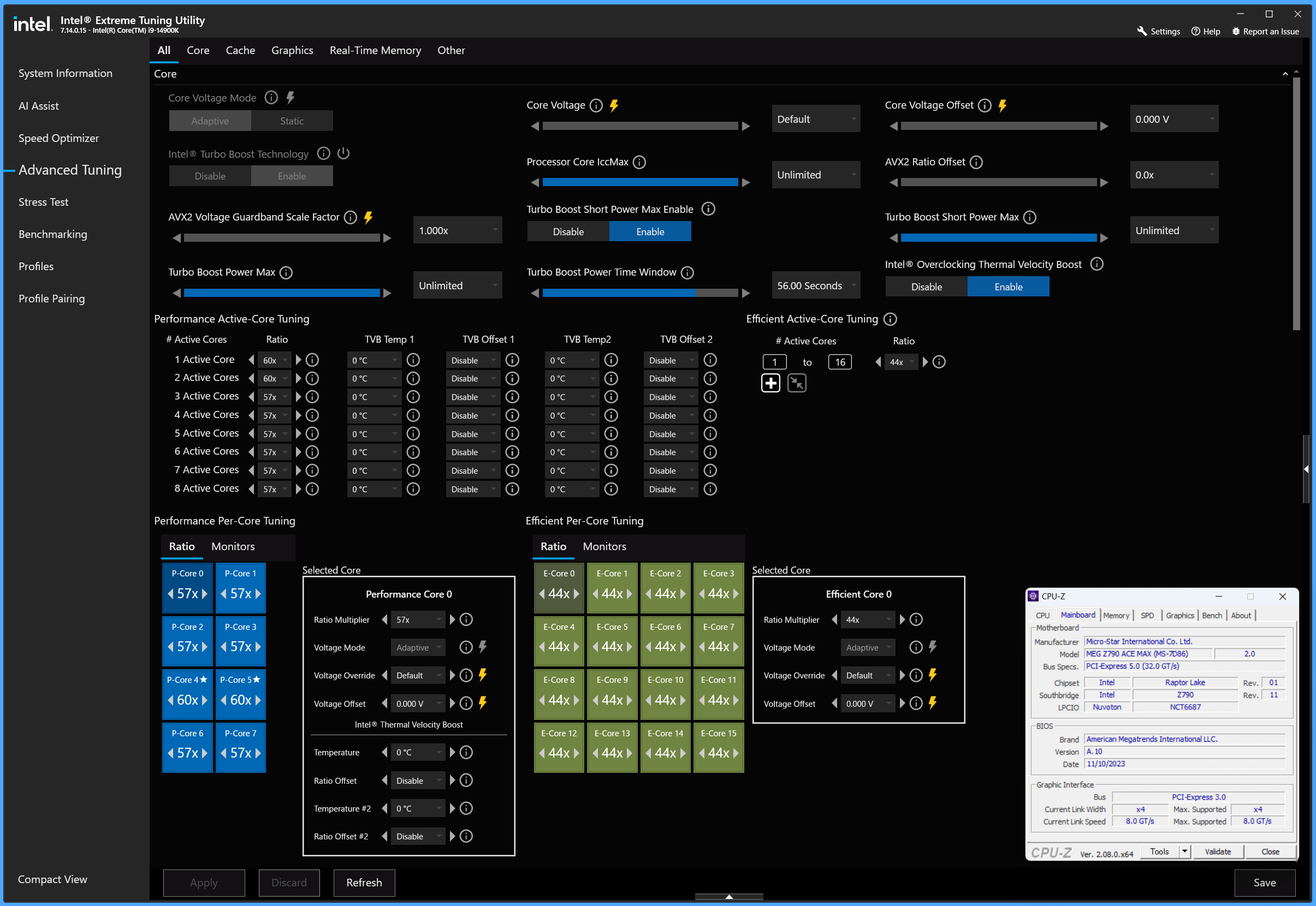Click the efficient active cores start field showing 1
Viewport: 1316px width, 906px height.
774,362
